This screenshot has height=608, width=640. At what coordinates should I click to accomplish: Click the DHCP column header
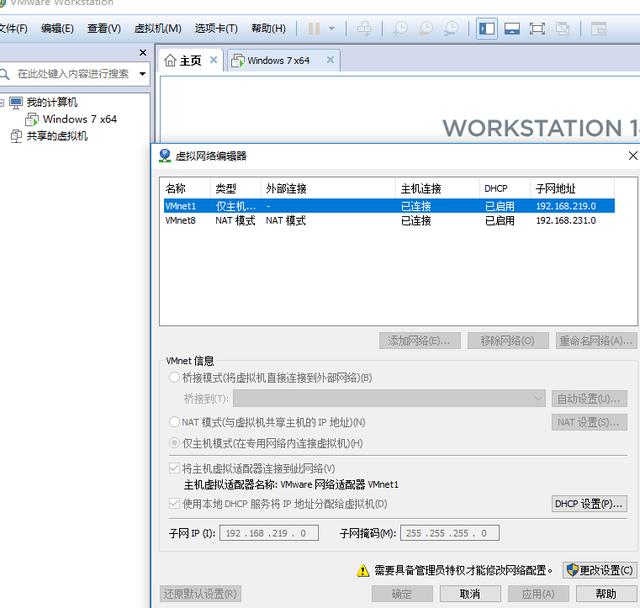tap(505, 189)
